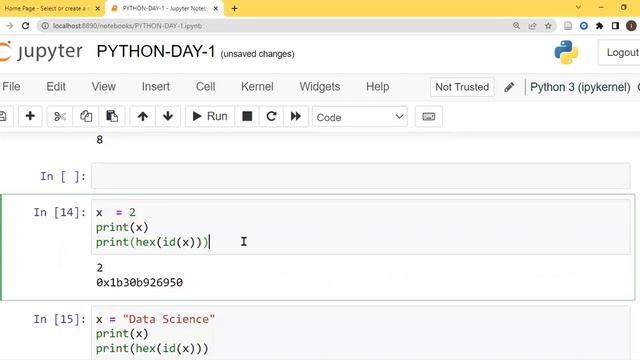Open the browser zoom magnifier icon
Image resolution: width=640 pixels, height=360 pixels.
pos(516,26)
